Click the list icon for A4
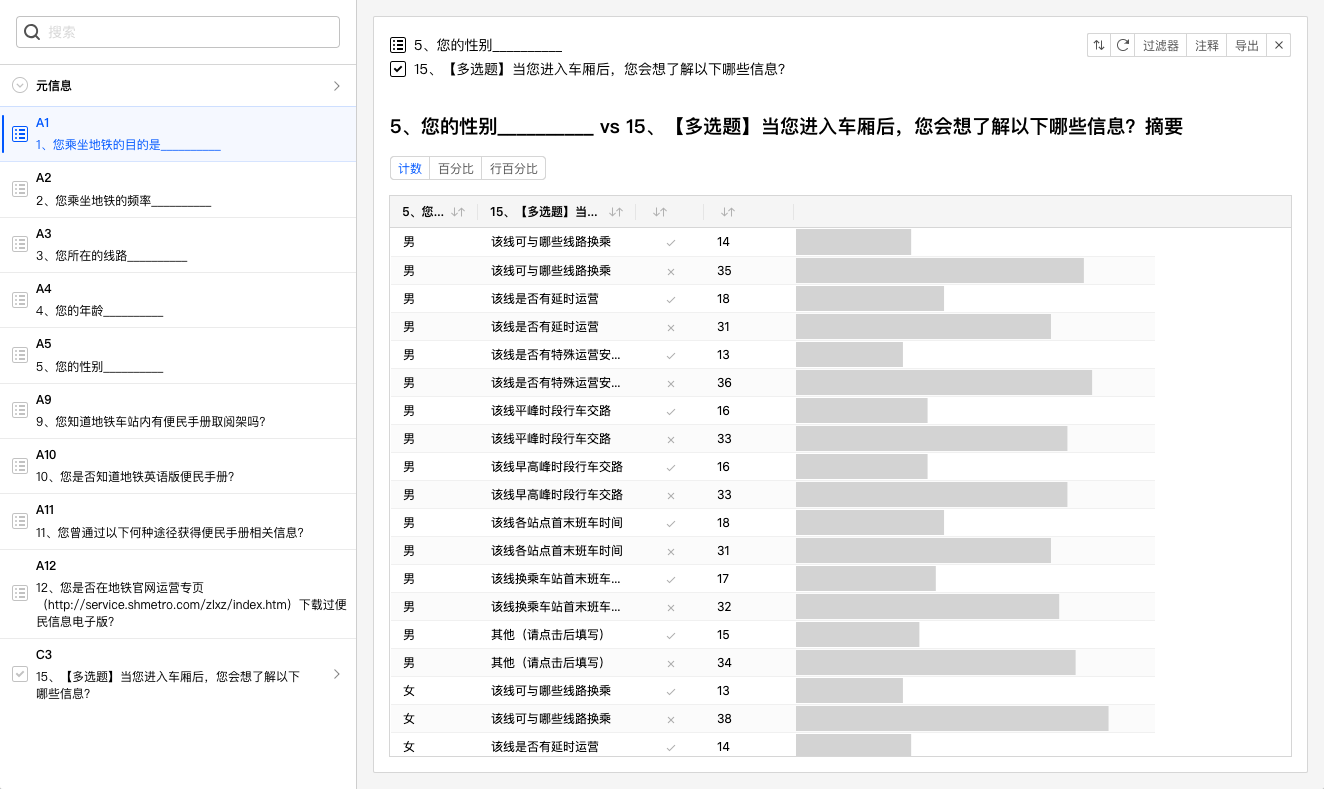The image size is (1324, 789). (x=19, y=299)
